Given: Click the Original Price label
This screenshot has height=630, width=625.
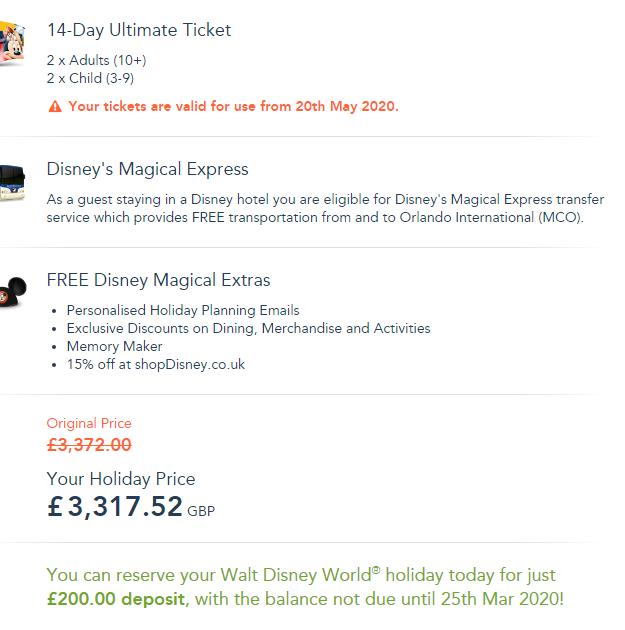Looking at the screenshot, I should click(89, 423).
